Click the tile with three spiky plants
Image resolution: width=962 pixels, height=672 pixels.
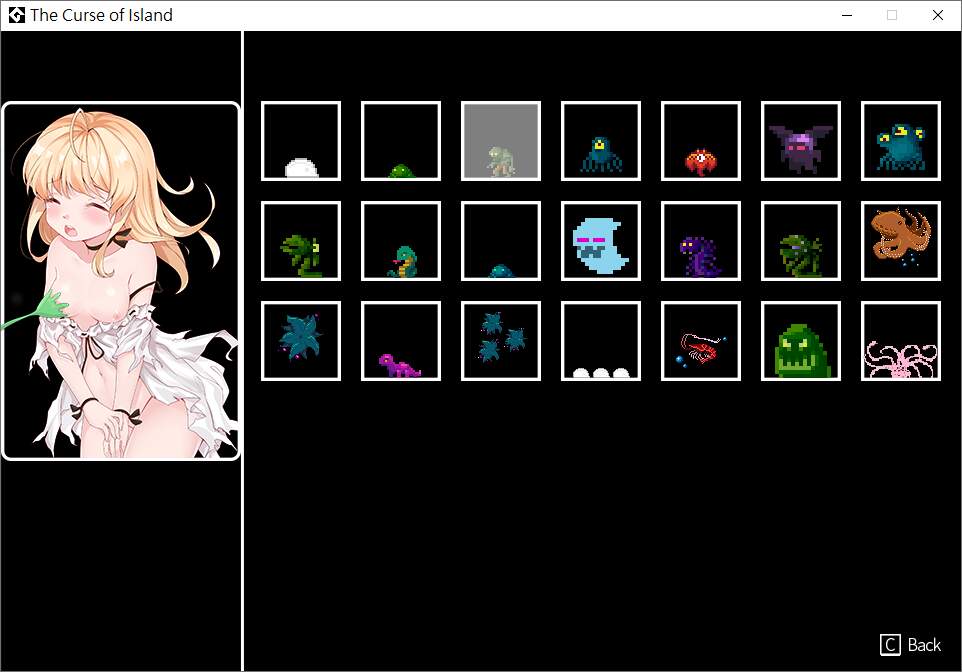point(501,341)
